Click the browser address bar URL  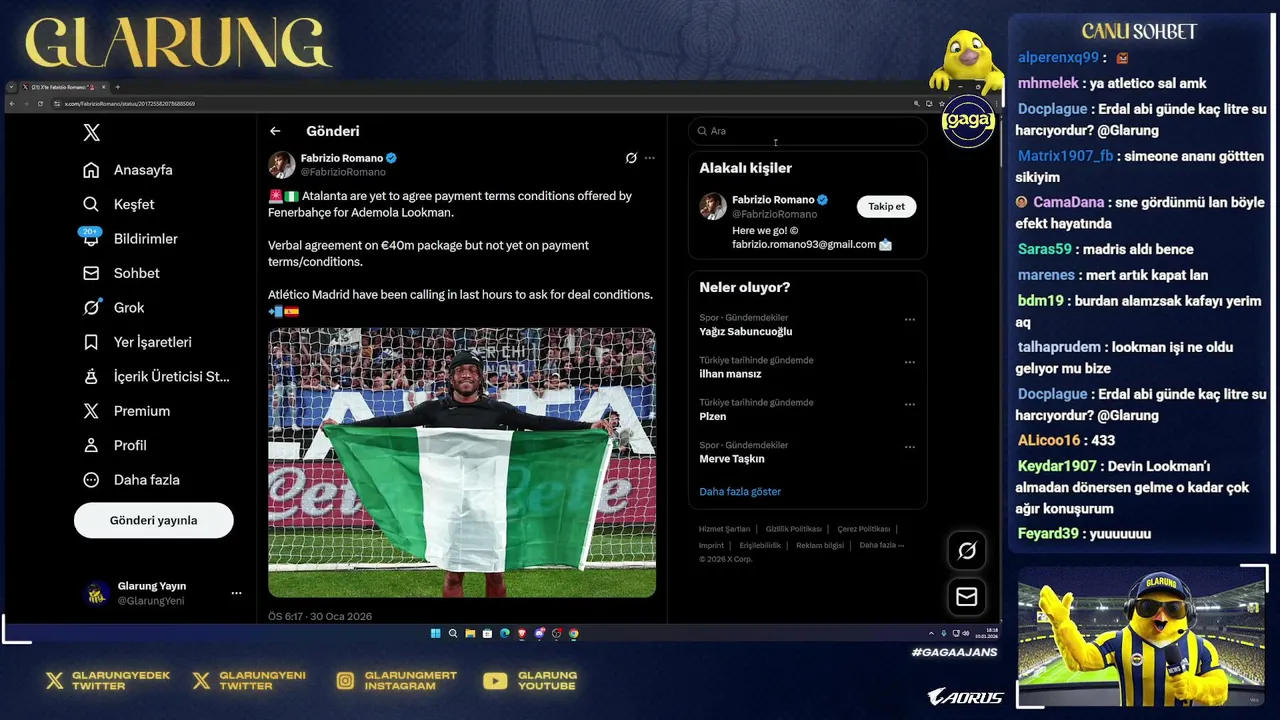point(130,103)
